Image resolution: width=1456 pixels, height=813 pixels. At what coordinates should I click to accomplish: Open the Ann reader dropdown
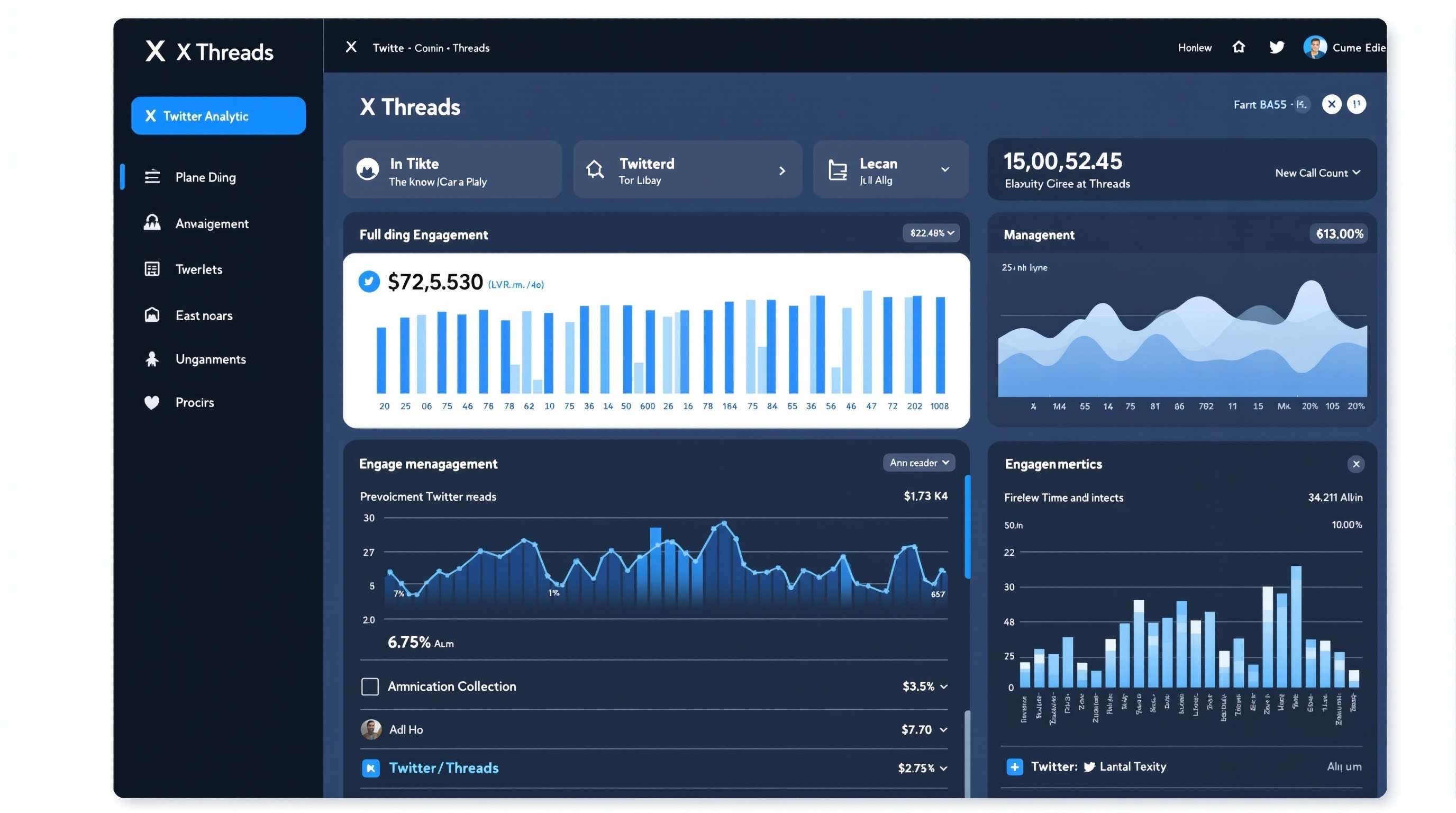click(918, 463)
